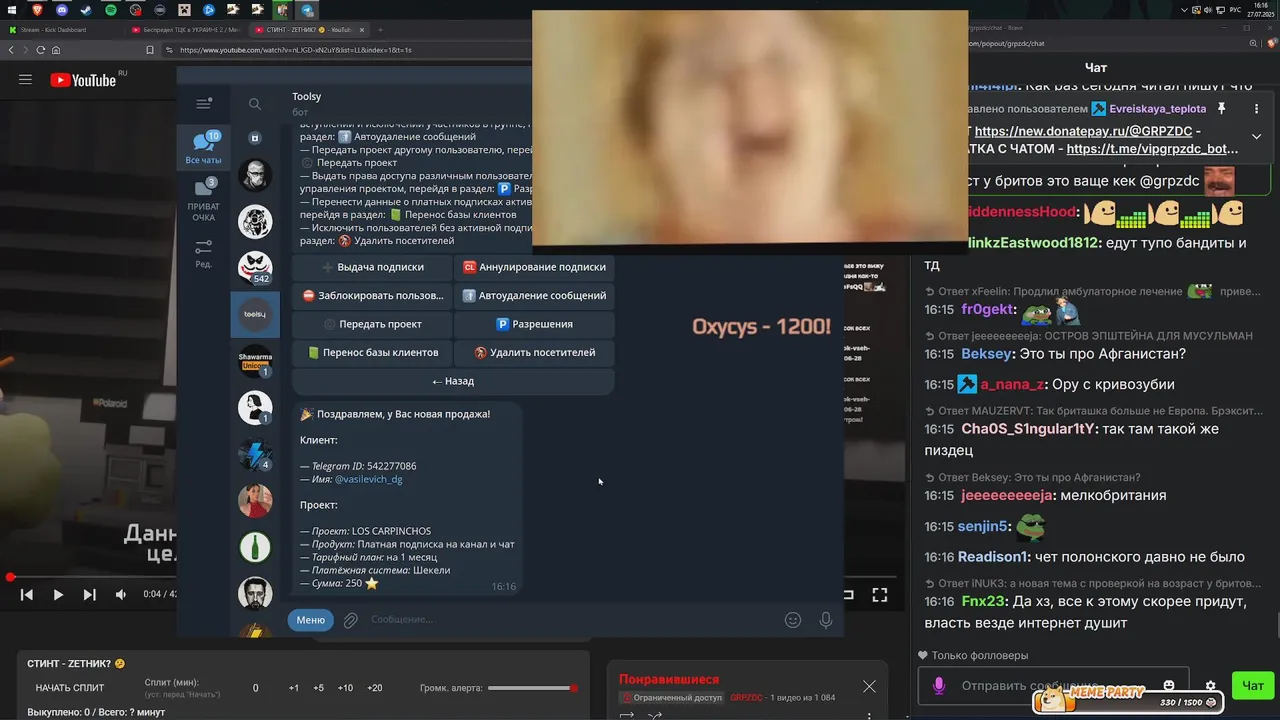Open Discord from Windows taskbar
Screen dimensions: 1280x720
tap(62, 10)
